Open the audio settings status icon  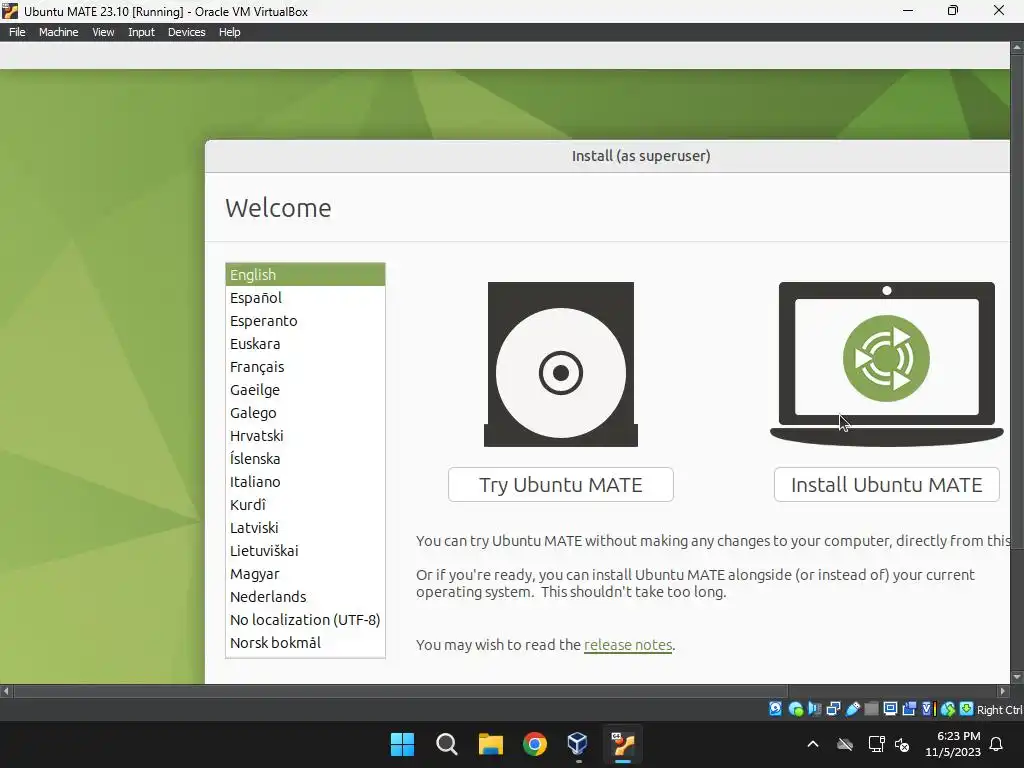pyautogui.click(x=814, y=709)
